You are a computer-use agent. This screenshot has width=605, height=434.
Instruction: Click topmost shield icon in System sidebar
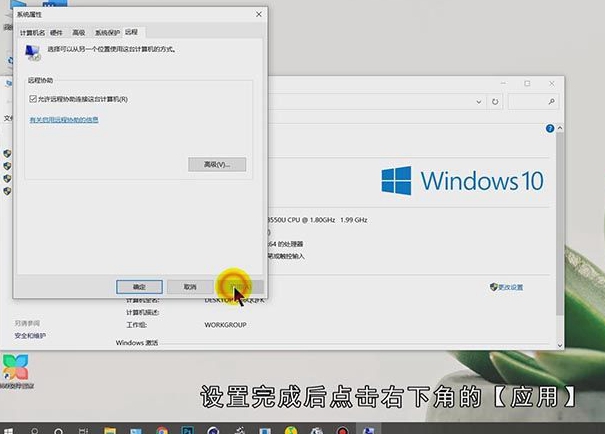7,154
